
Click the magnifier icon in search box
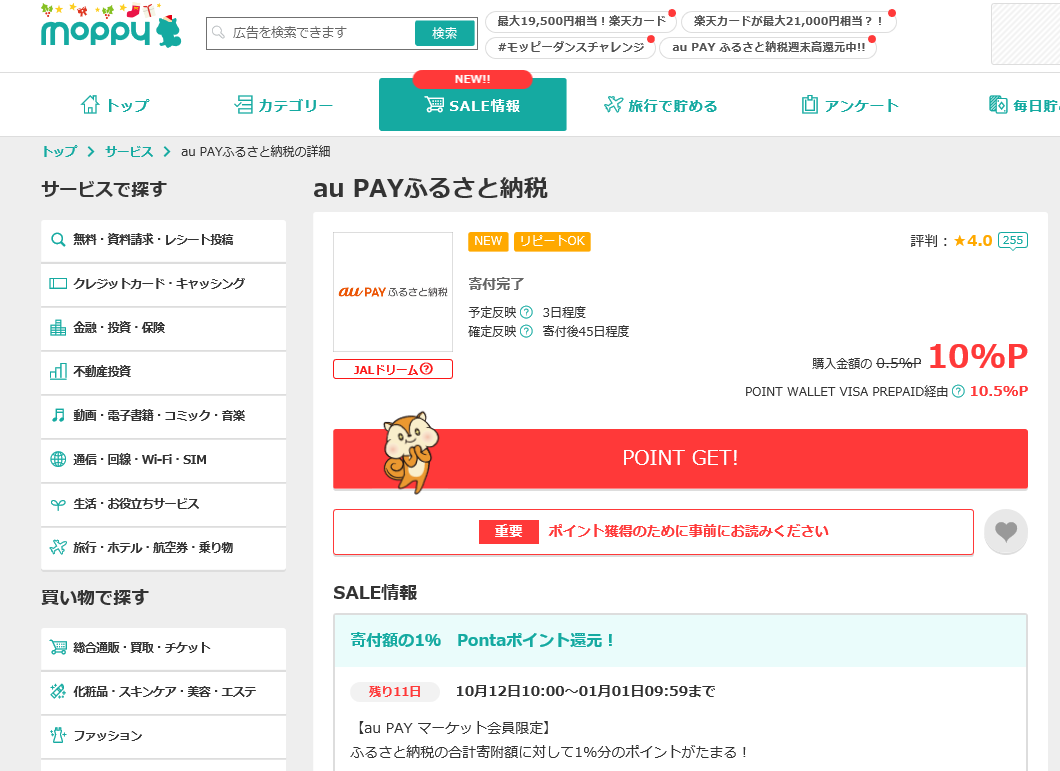pos(218,32)
